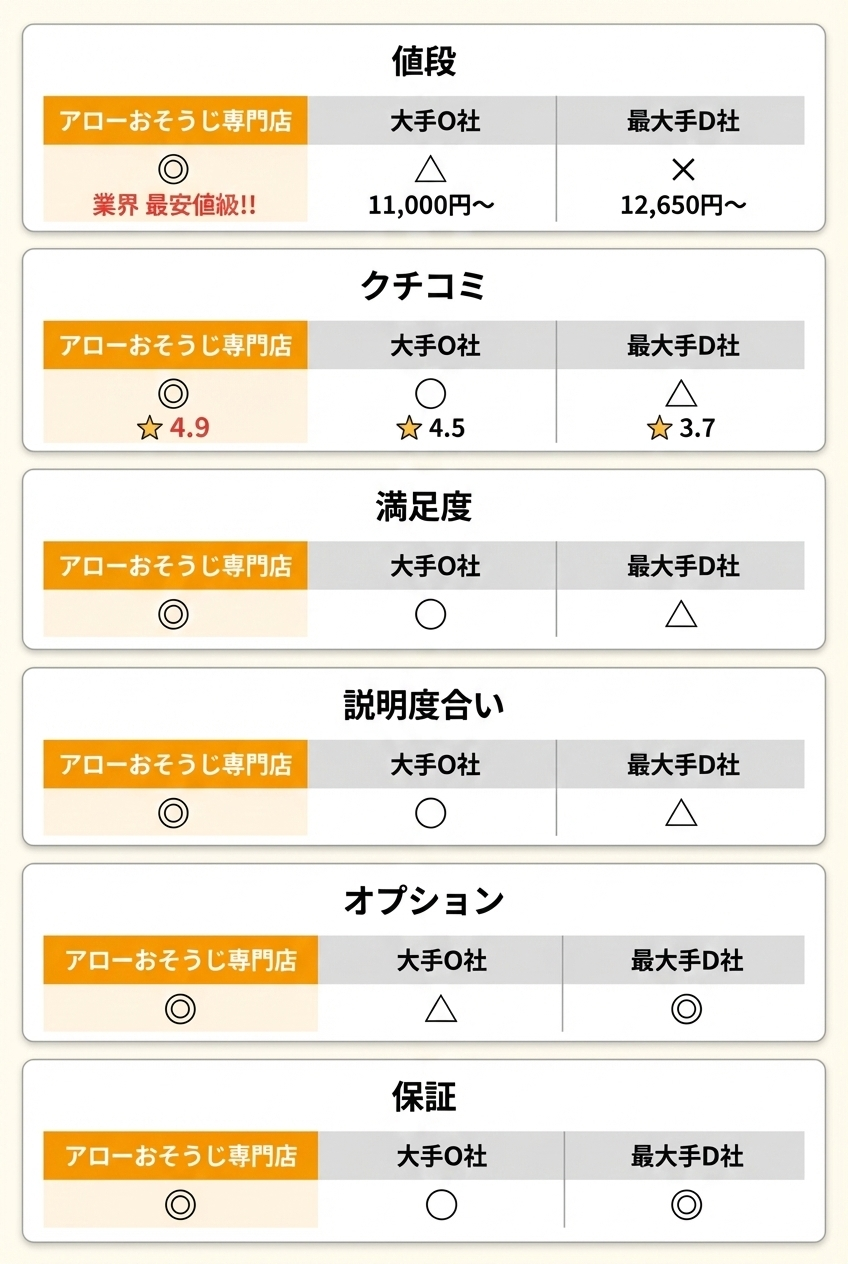Click the double circle under 最大手D社 in オプション

[686, 1010]
